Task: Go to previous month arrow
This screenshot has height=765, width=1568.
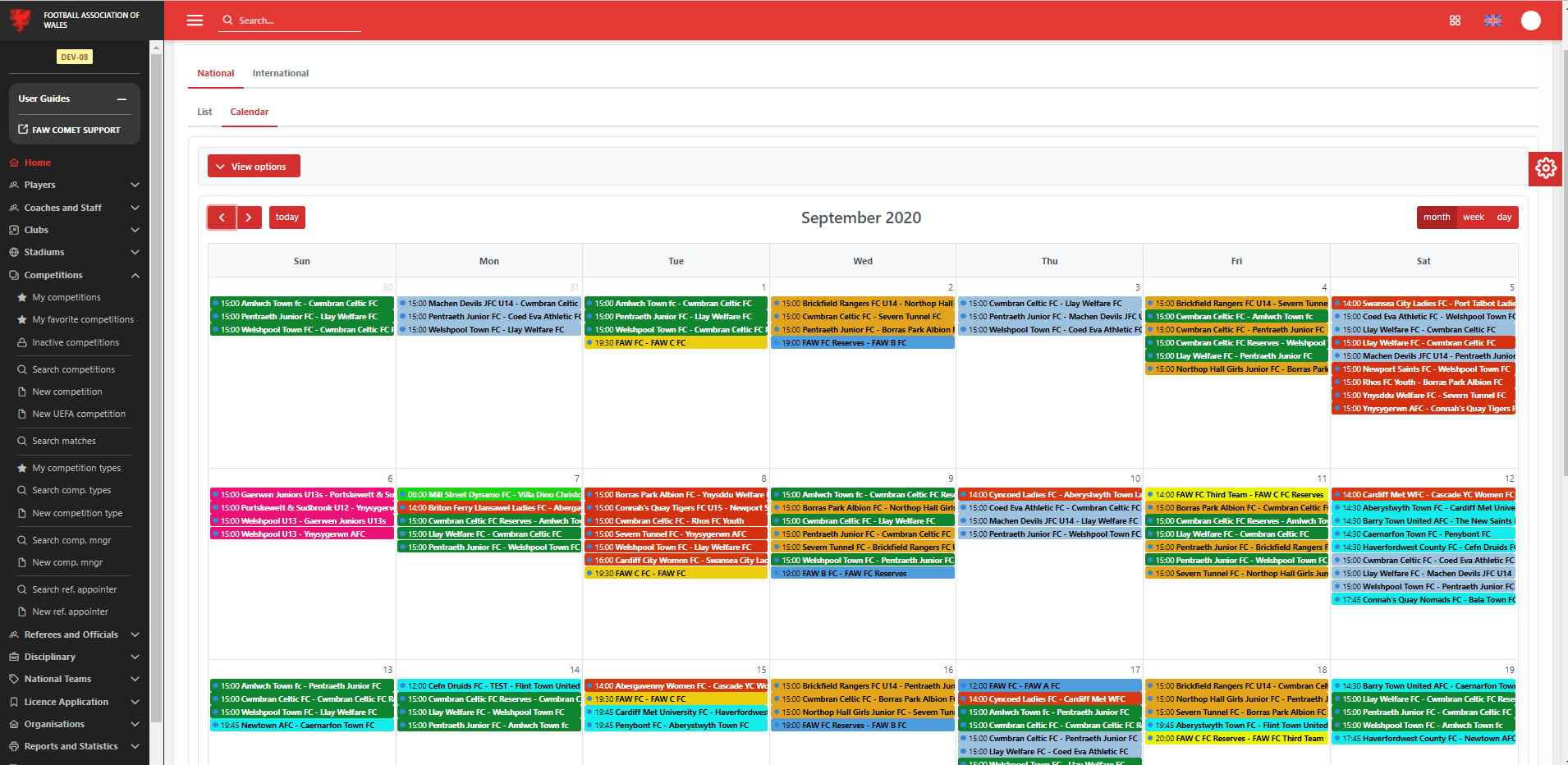Action: tap(222, 218)
